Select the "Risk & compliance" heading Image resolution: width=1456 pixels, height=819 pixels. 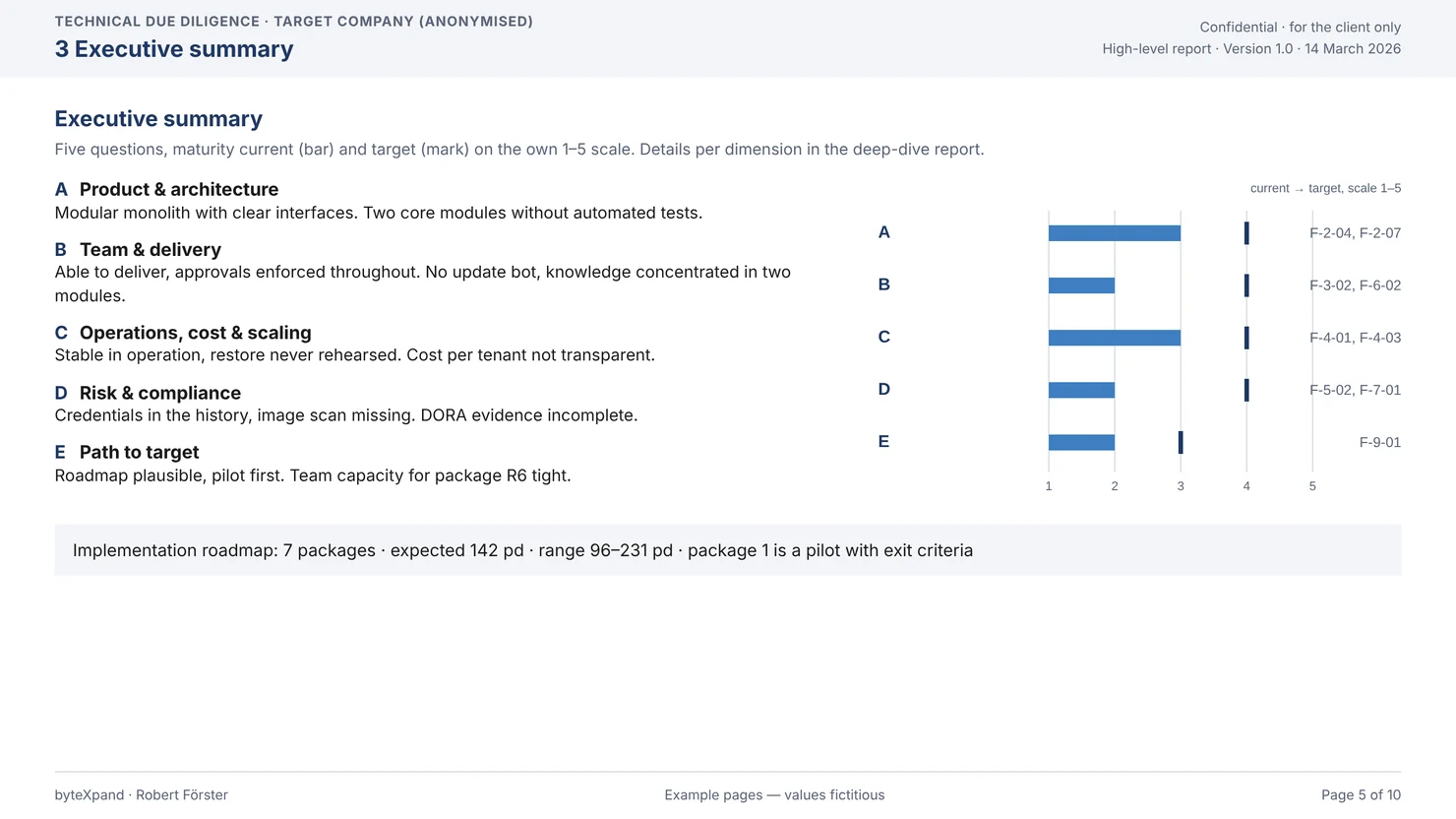[160, 393]
